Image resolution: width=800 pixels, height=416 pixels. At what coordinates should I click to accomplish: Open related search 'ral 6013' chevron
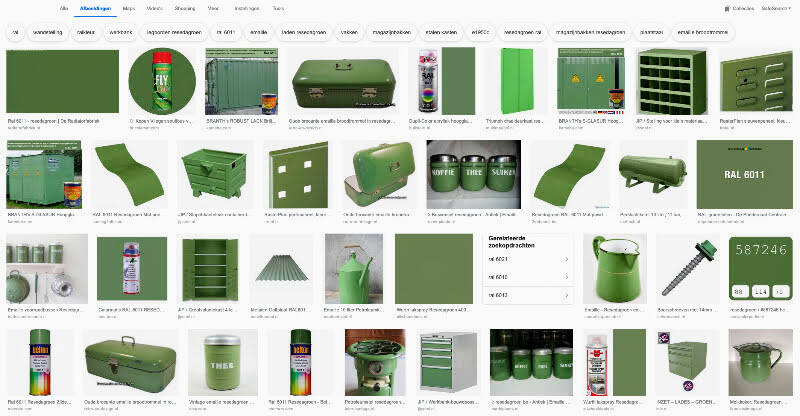coord(566,295)
